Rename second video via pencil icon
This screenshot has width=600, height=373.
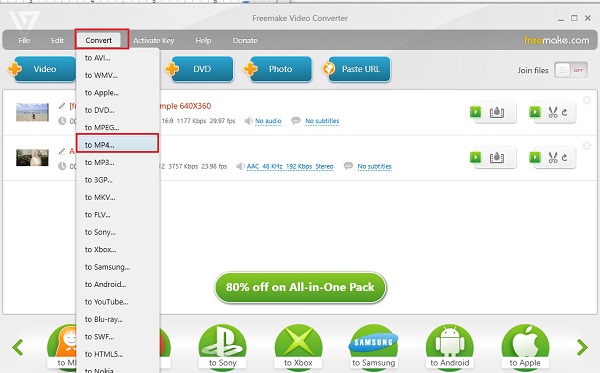click(x=62, y=151)
